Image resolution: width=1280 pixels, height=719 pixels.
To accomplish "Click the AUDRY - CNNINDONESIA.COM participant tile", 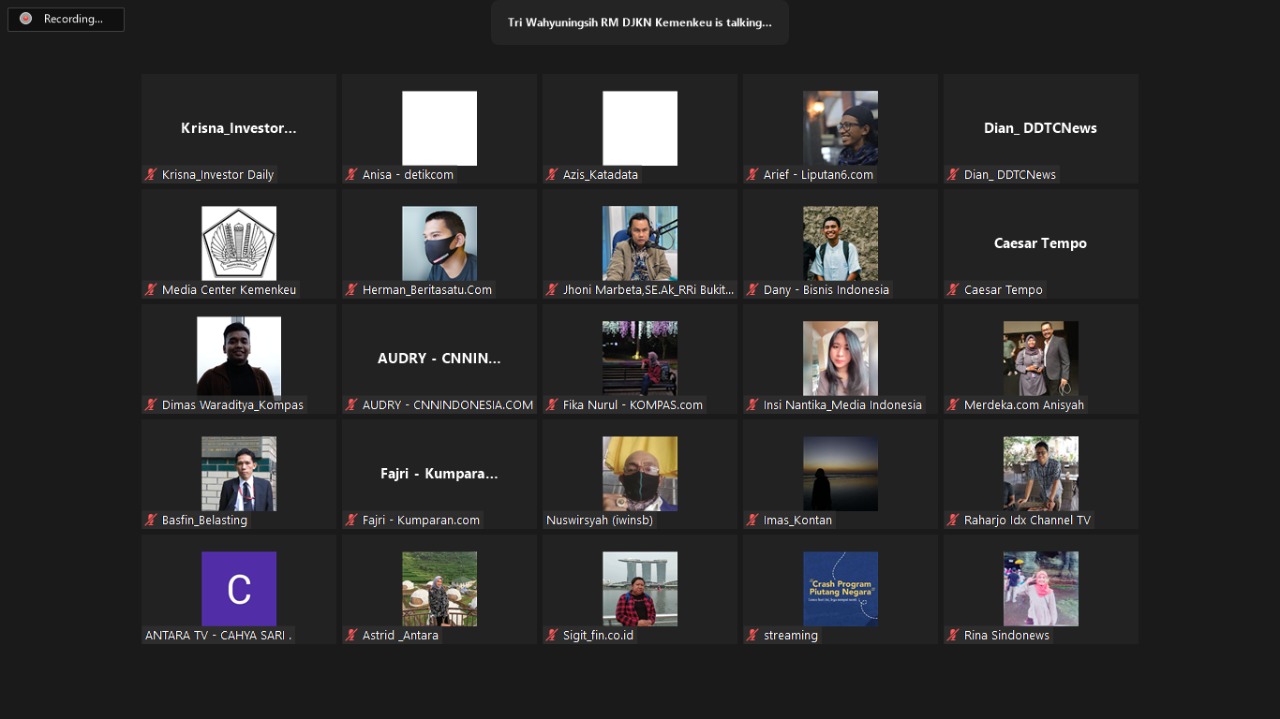I will coord(440,358).
